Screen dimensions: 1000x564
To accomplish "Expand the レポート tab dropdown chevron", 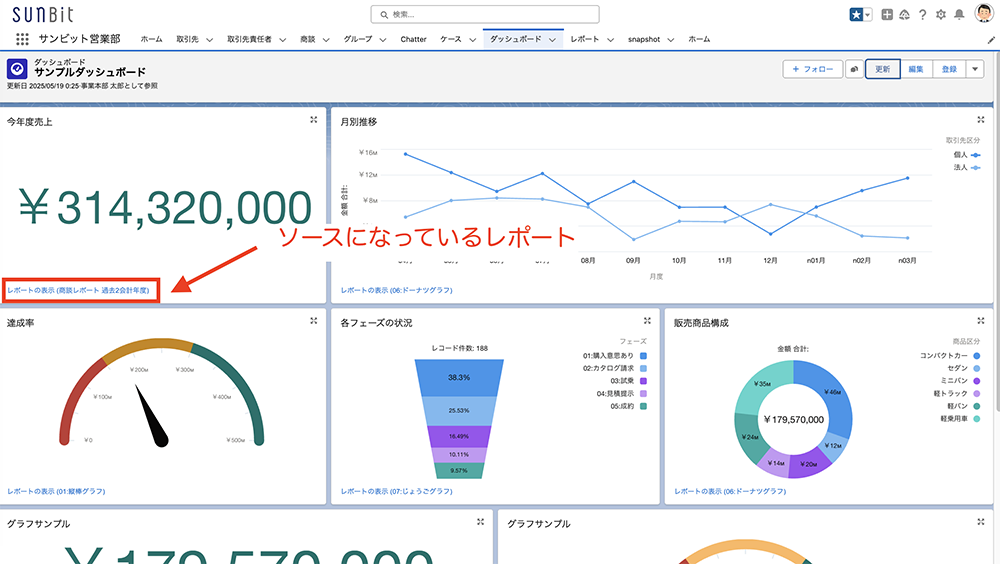I will point(610,40).
